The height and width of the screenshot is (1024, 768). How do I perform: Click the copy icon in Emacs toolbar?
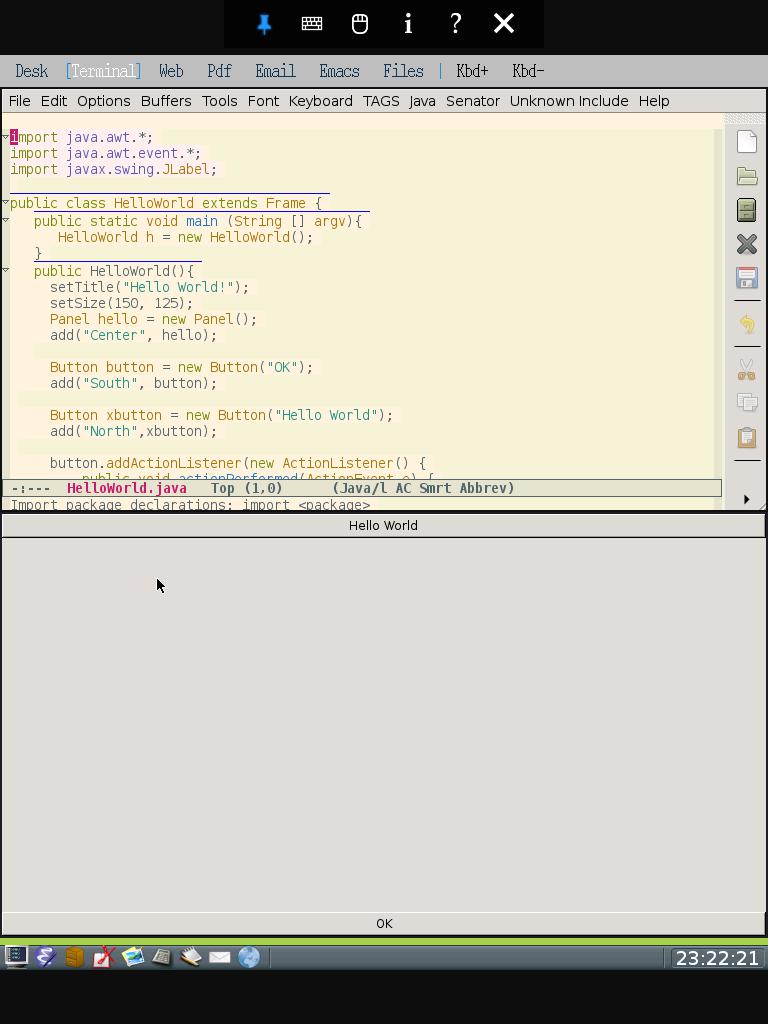[x=747, y=403]
